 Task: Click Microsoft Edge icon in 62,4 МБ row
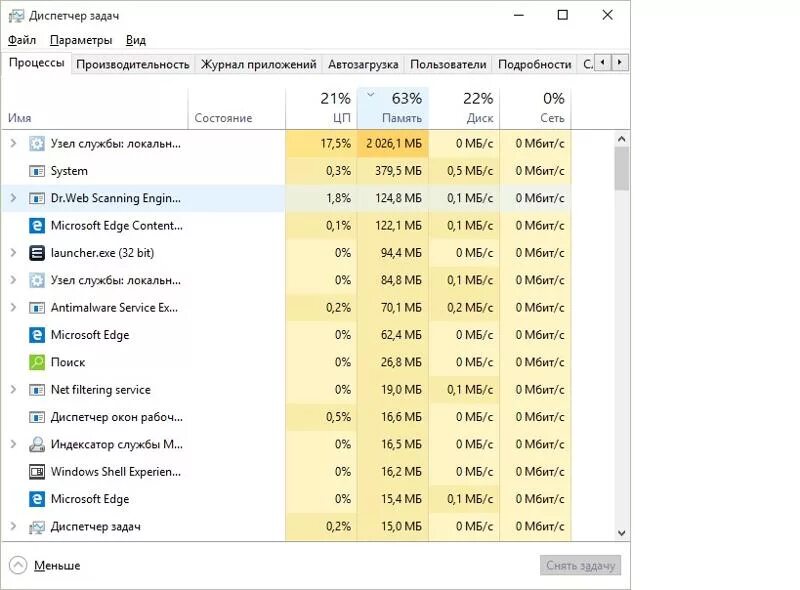(x=37, y=335)
